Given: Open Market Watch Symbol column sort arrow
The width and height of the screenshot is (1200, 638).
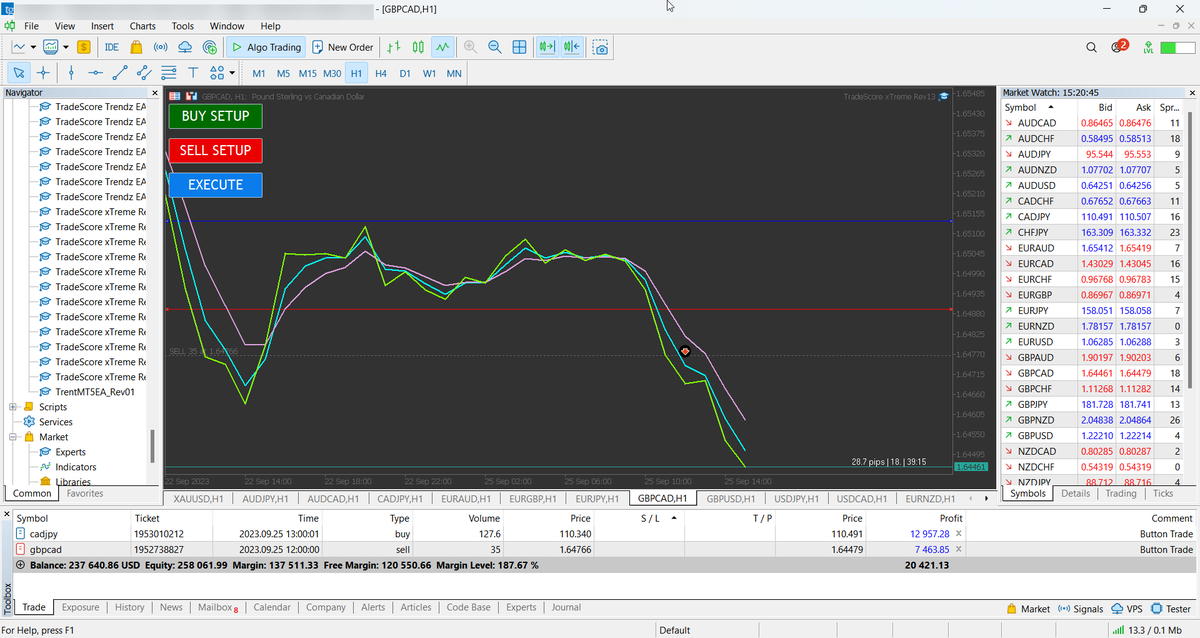Looking at the screenshot, I should click(1049, 107).
